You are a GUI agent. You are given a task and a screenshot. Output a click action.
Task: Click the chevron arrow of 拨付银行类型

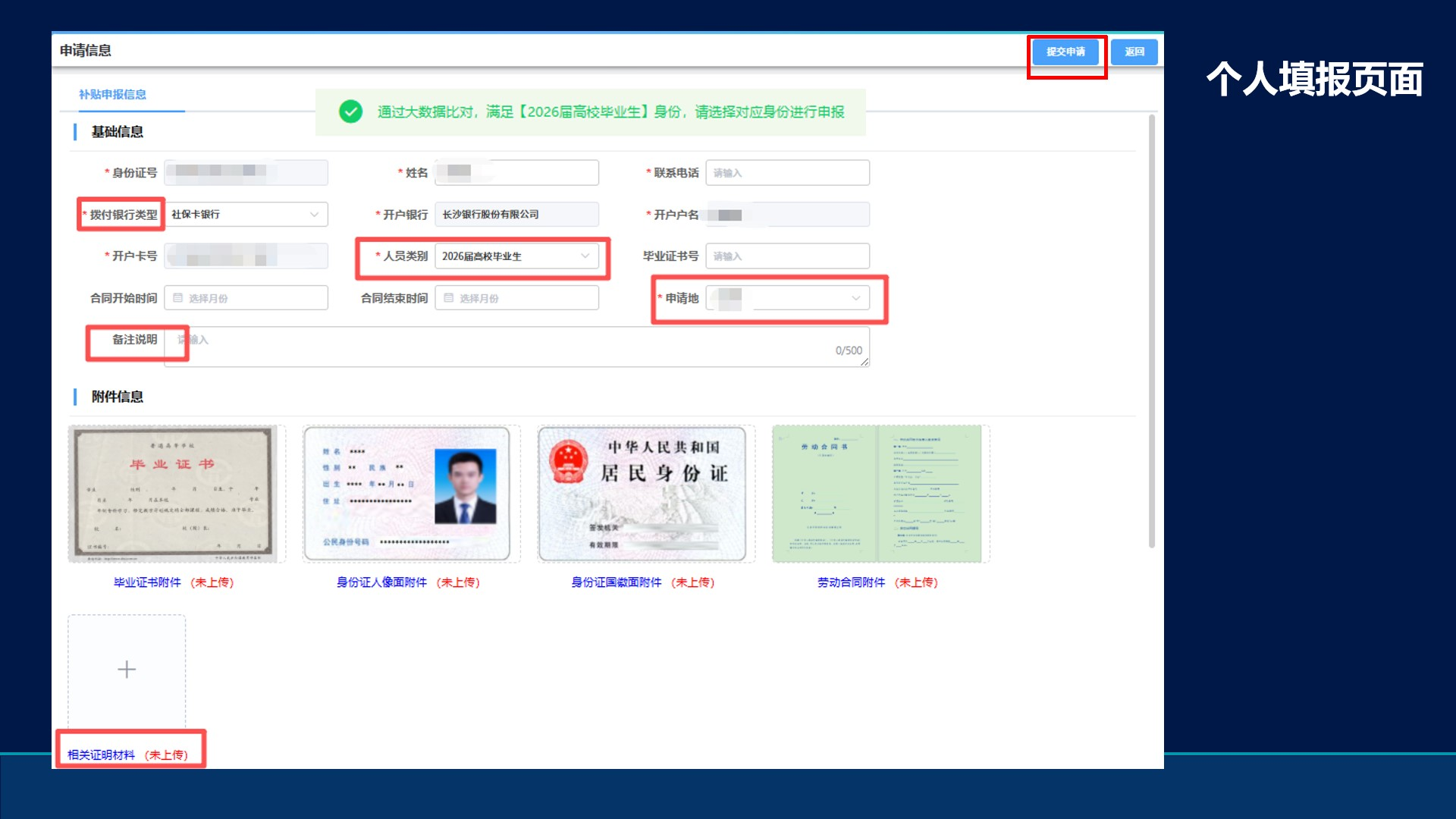(314, 215)
